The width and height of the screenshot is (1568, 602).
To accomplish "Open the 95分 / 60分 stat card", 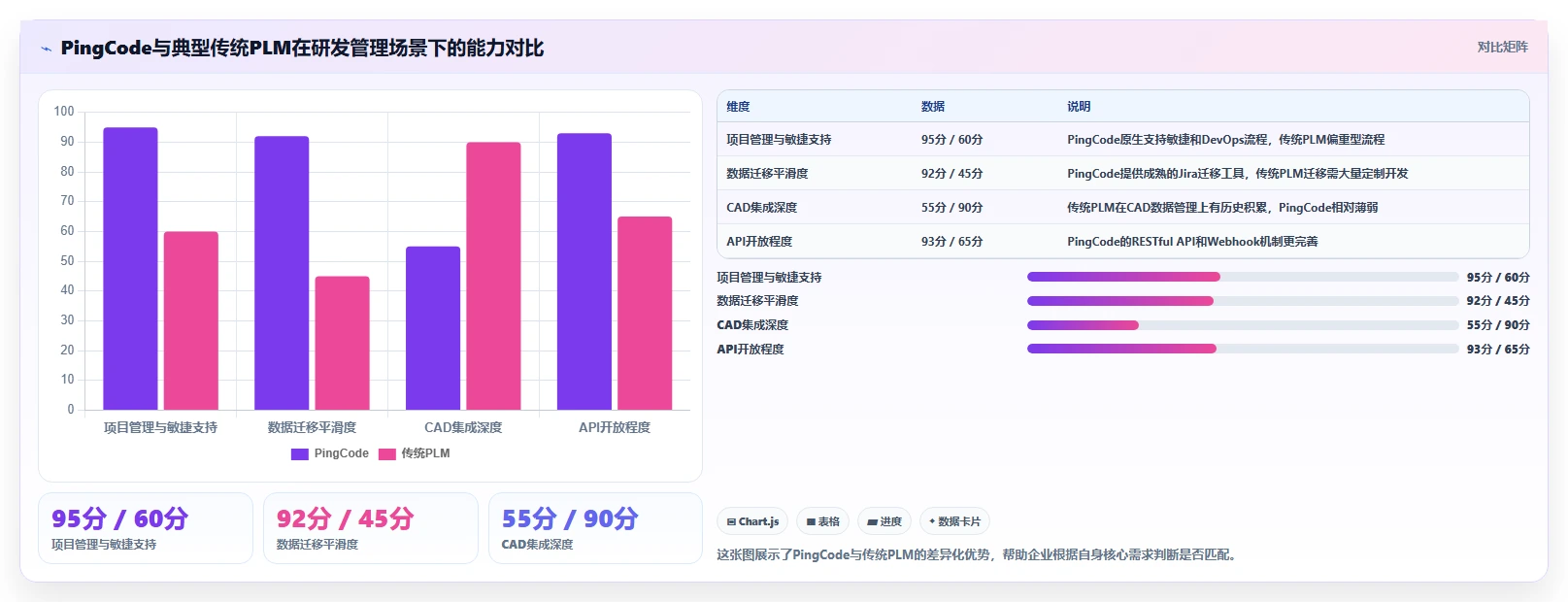I will (x=146, y=528).
